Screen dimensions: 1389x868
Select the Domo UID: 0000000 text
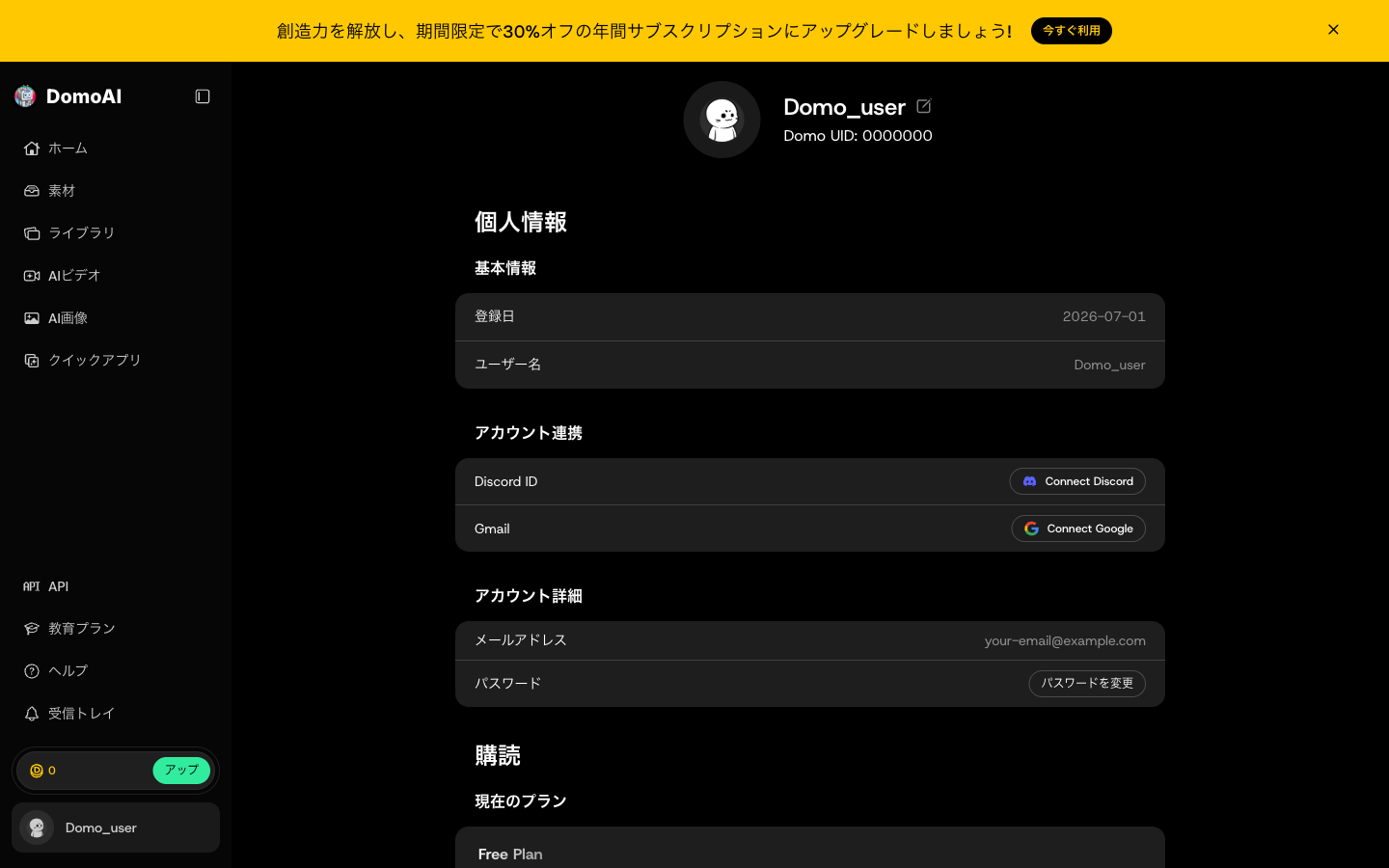[858, 136]
